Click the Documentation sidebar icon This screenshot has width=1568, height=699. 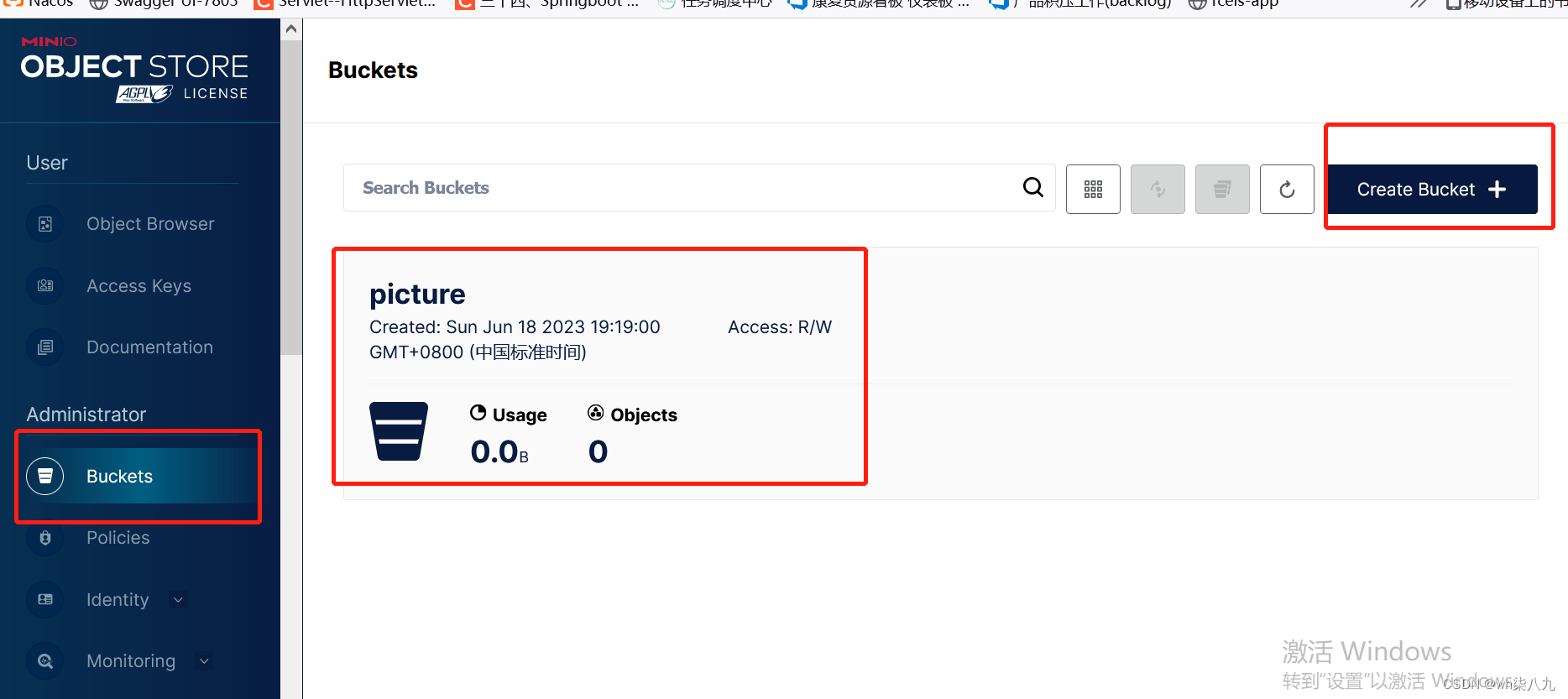point(45,347)
